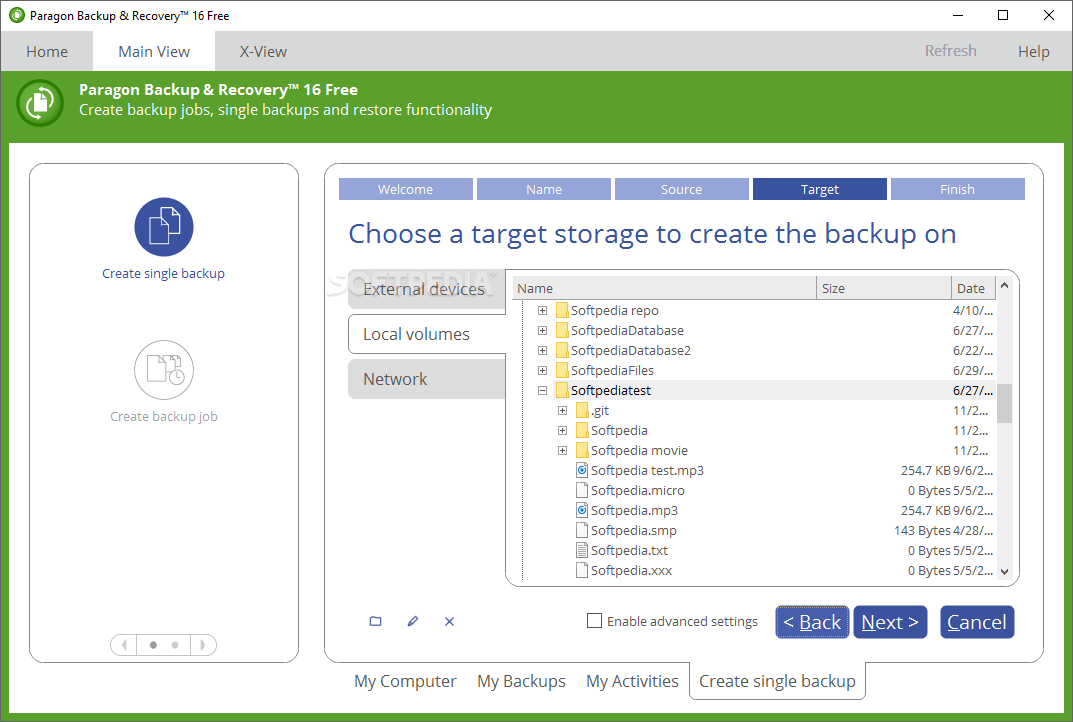Click the Softpedia test.mp3 audio file icon
The width and height of the screenshot is (1073, 722).
[582, 470]
